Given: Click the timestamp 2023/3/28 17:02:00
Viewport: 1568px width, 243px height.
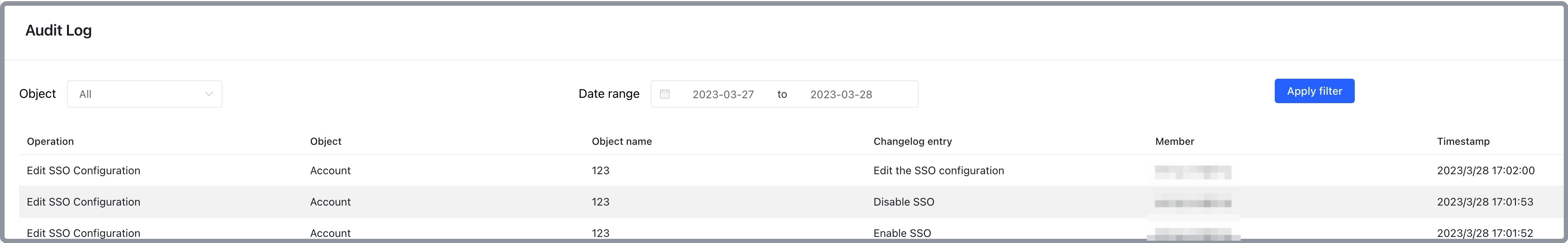Looking at the screenshot, I should coord(1485,171).
